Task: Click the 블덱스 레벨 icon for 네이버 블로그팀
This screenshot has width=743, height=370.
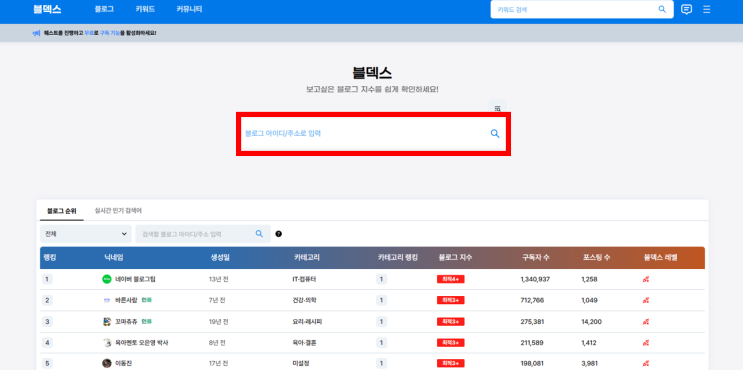Action: (645, 280)
